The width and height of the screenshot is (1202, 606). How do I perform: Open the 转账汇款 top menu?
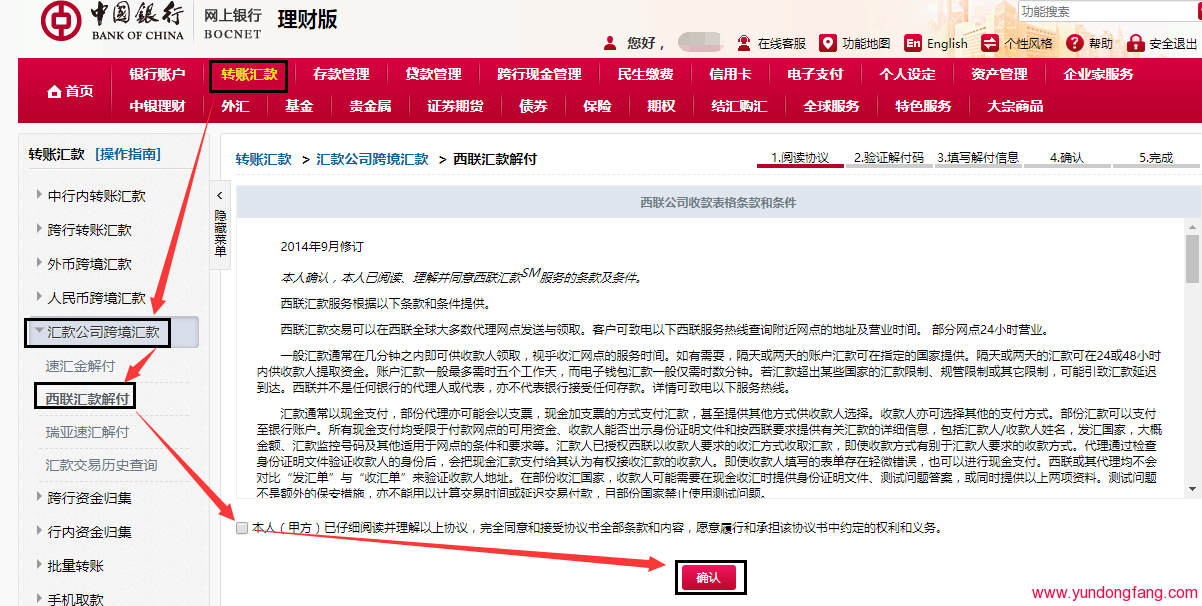click(x=249, y=74)
